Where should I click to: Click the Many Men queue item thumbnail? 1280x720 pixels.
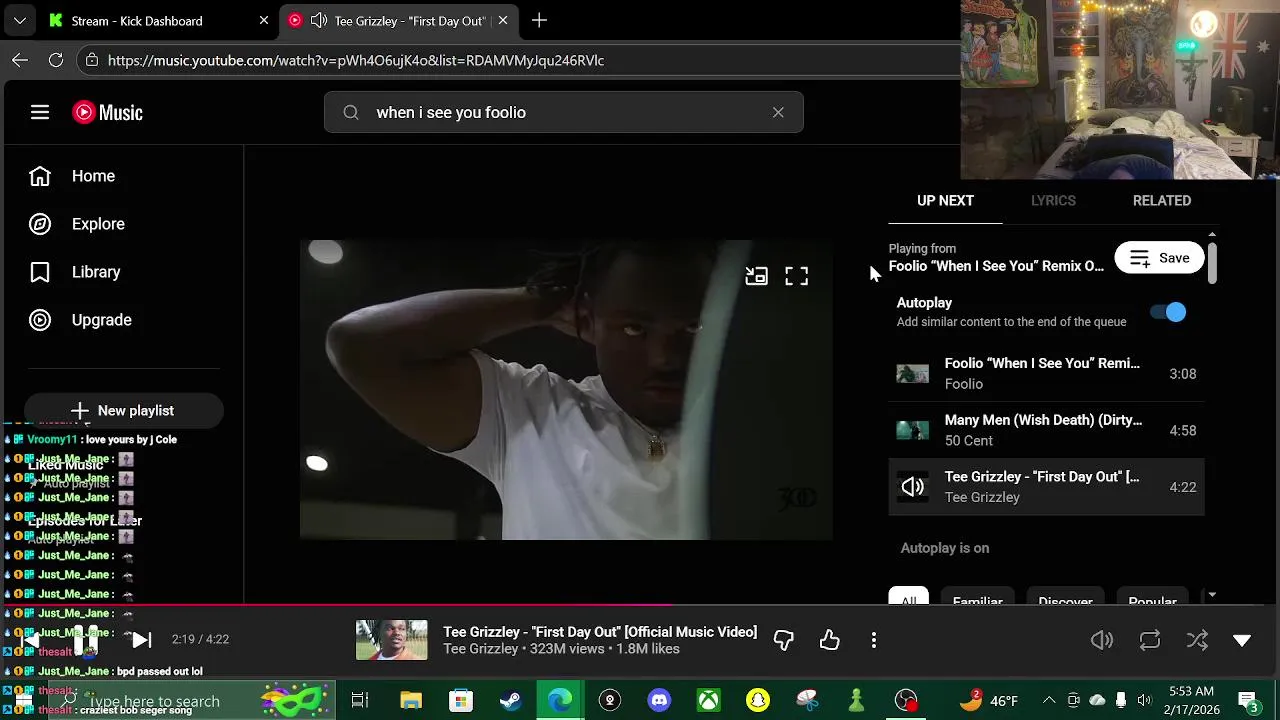click(x=912, y=431)
